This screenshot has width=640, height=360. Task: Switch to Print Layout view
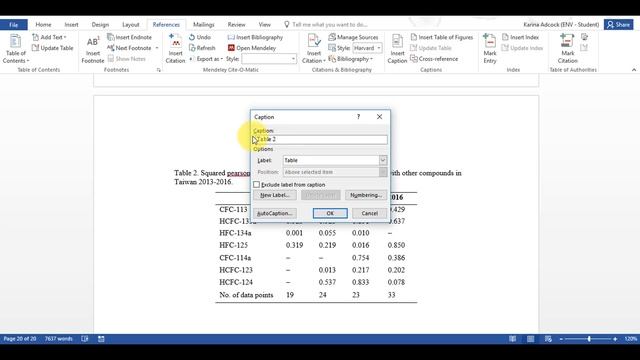[x=530, y=339]
